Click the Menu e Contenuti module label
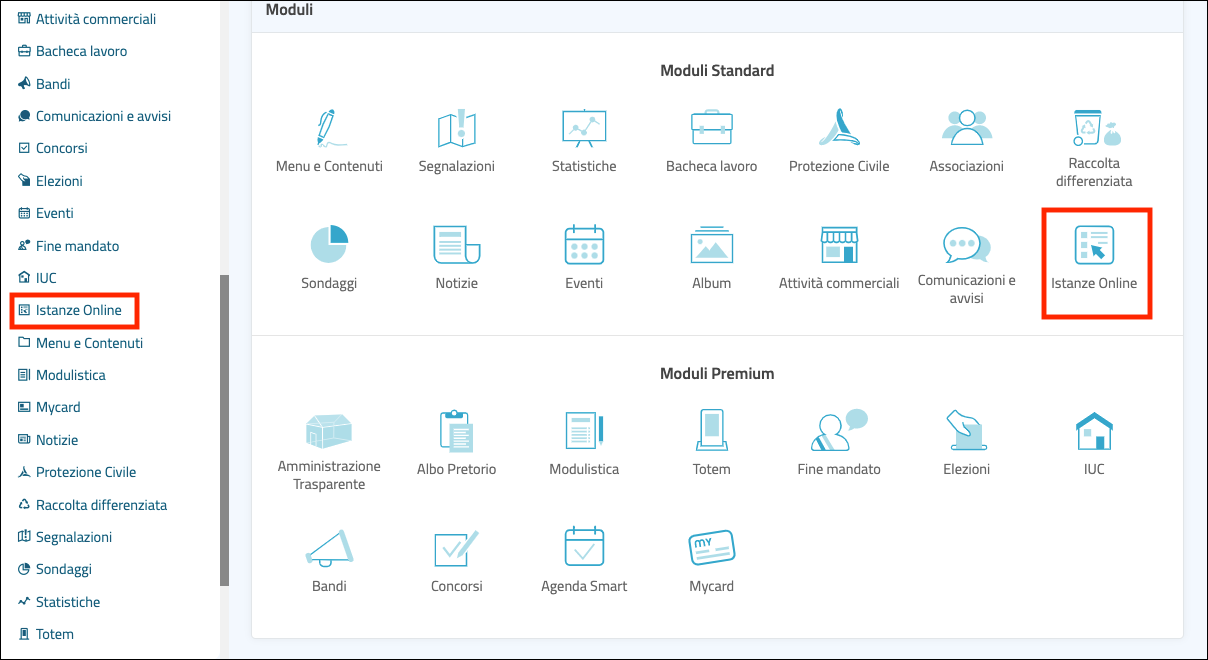 coord(329,166)
